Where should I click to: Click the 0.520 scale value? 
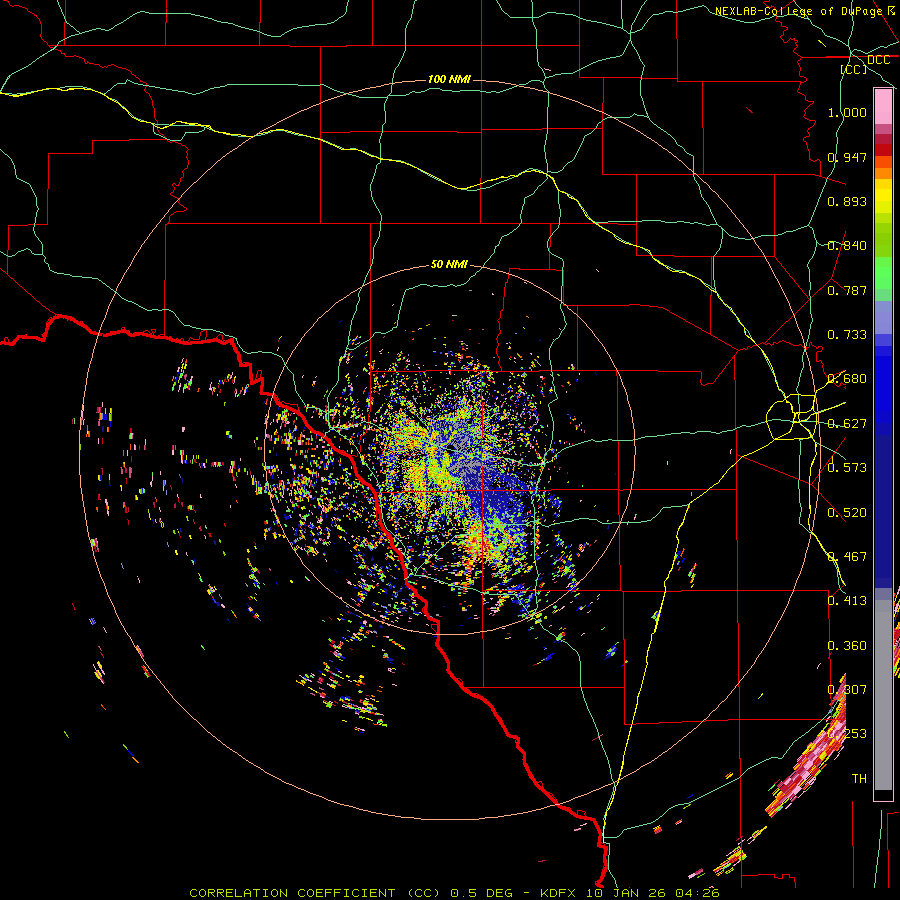click(847, 513)
